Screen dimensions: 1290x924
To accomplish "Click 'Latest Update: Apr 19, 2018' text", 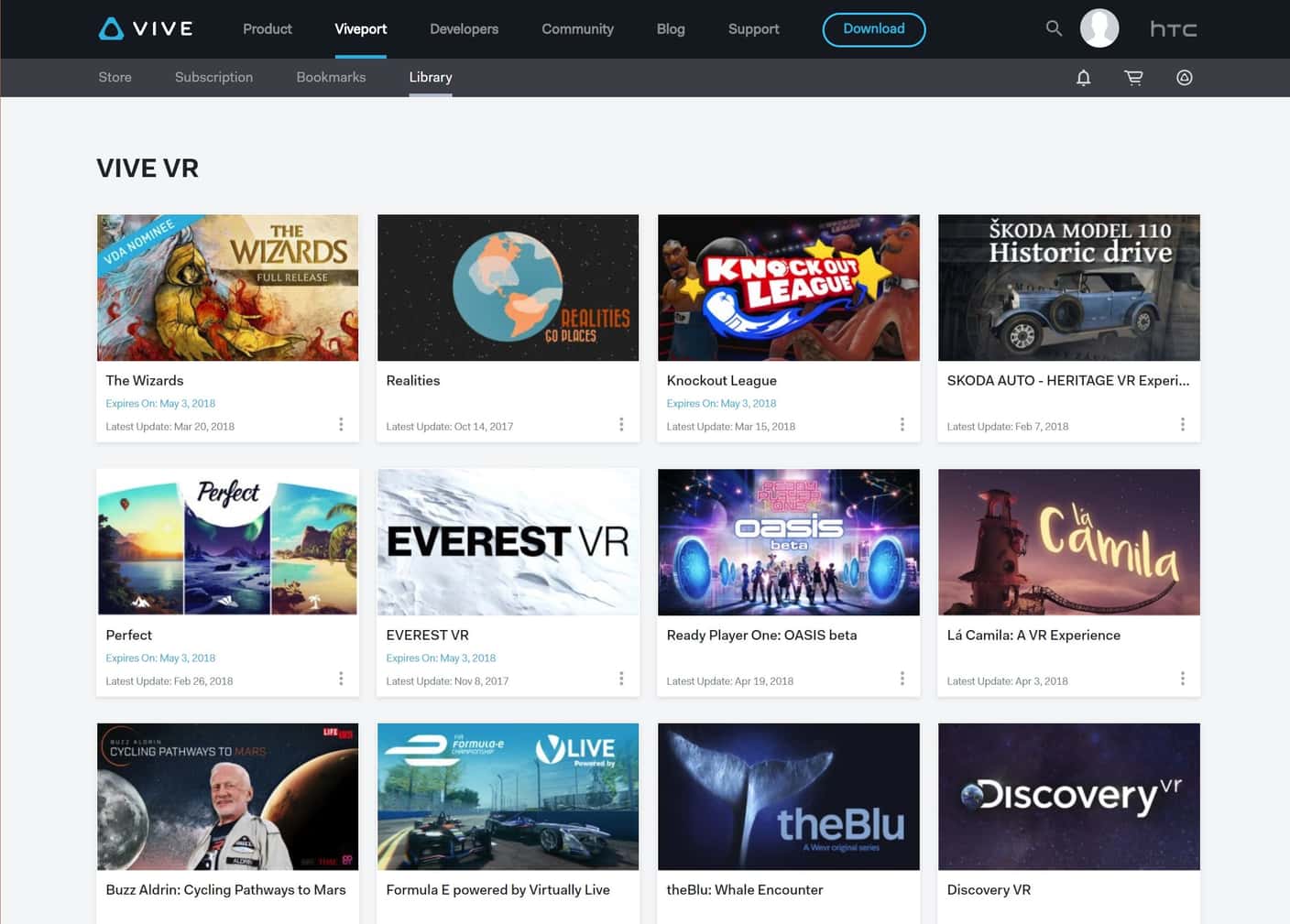I will 730,681.
